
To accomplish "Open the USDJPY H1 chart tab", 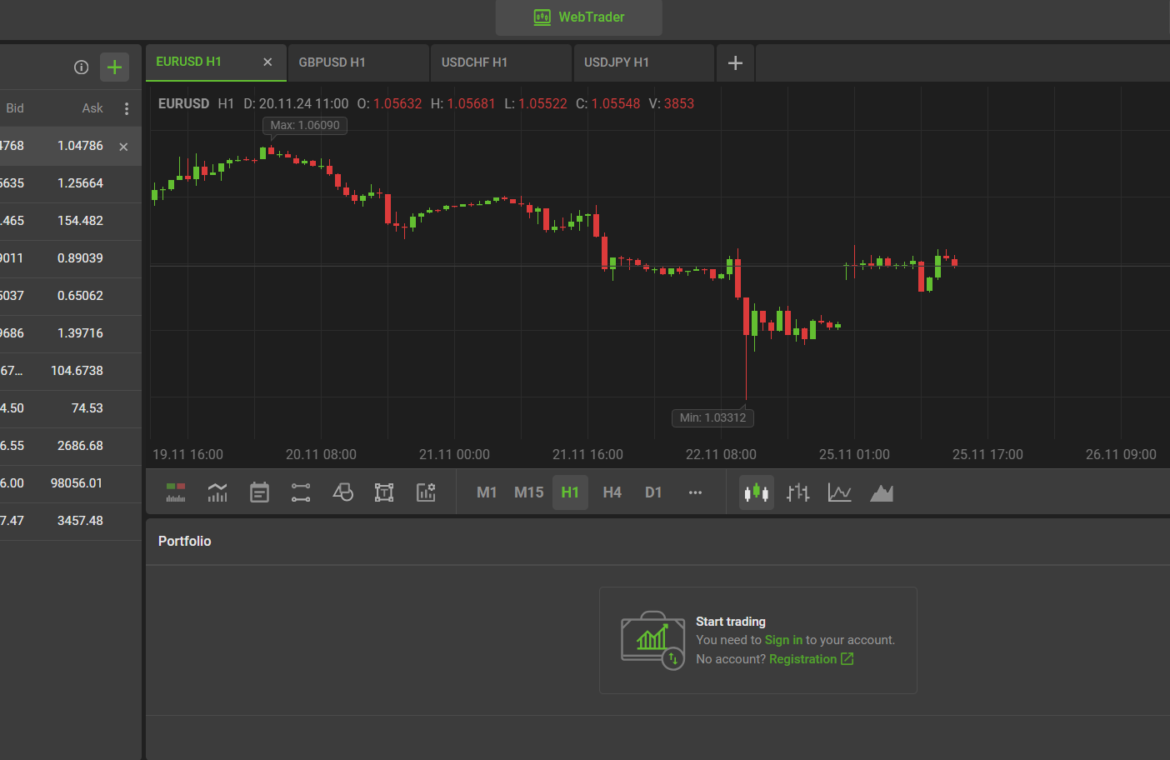I will coord(643,63).
